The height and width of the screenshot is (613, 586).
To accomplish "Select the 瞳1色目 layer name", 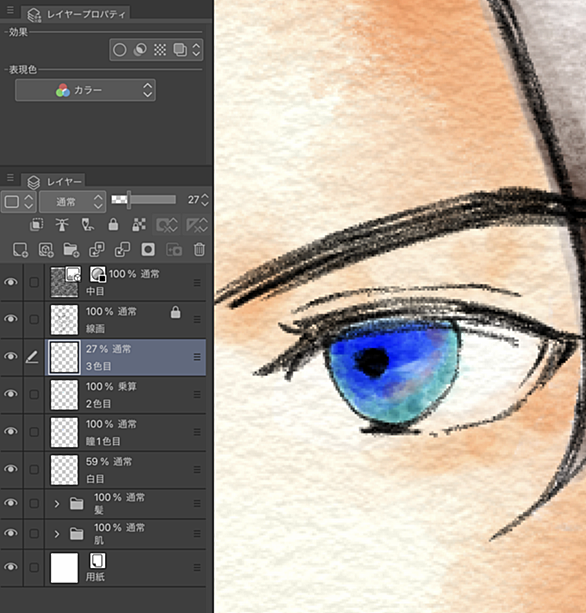I will pyautogui.click(x=103, y=441).
